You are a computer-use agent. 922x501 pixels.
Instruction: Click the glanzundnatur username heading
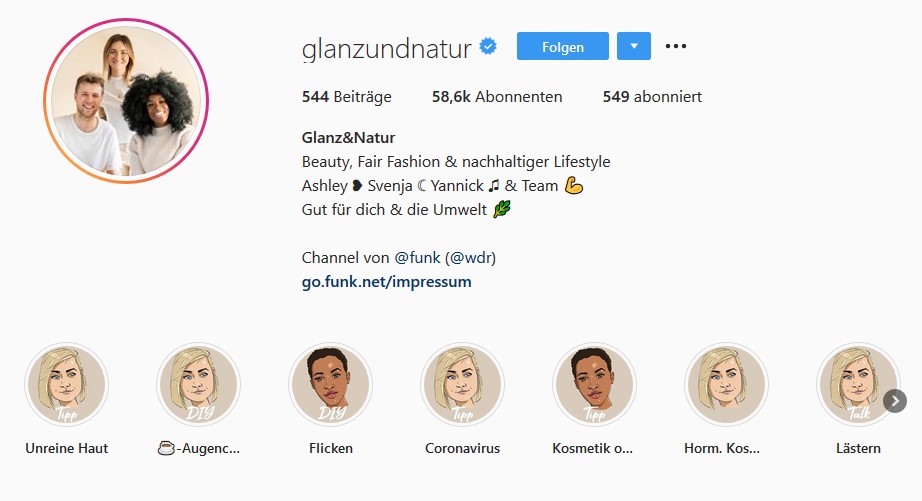tap(386, 48)
